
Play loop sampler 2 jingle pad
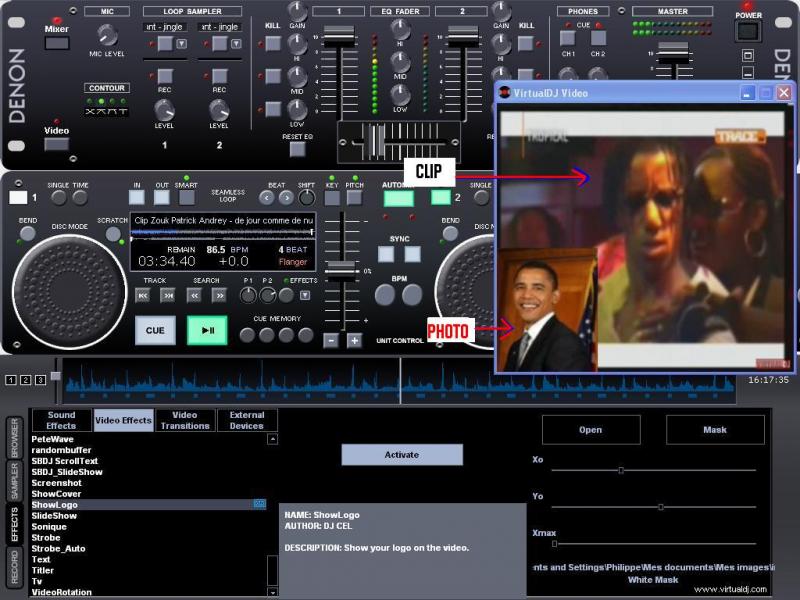[219, 44]
